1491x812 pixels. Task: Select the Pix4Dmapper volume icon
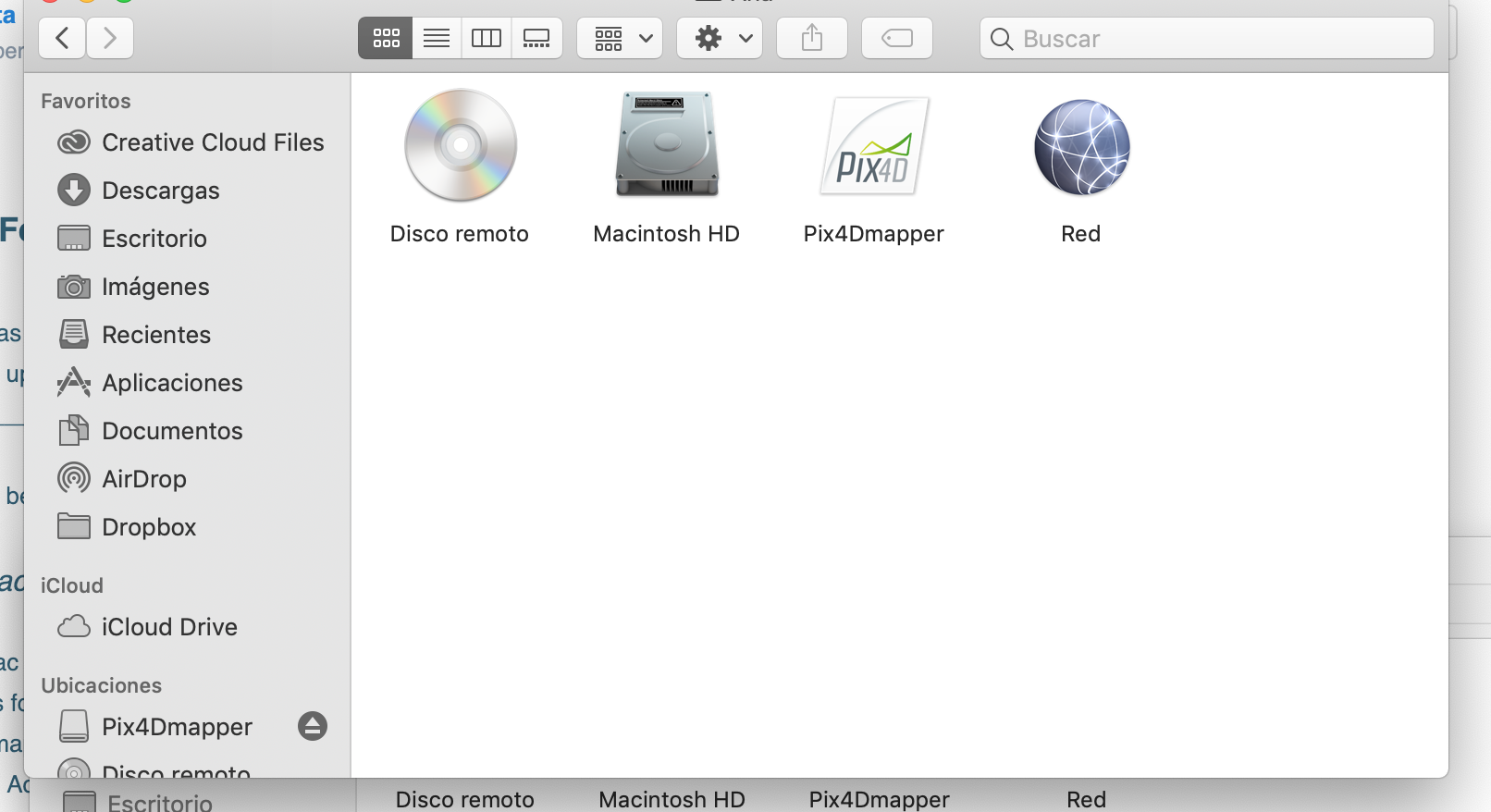[874, 146]
